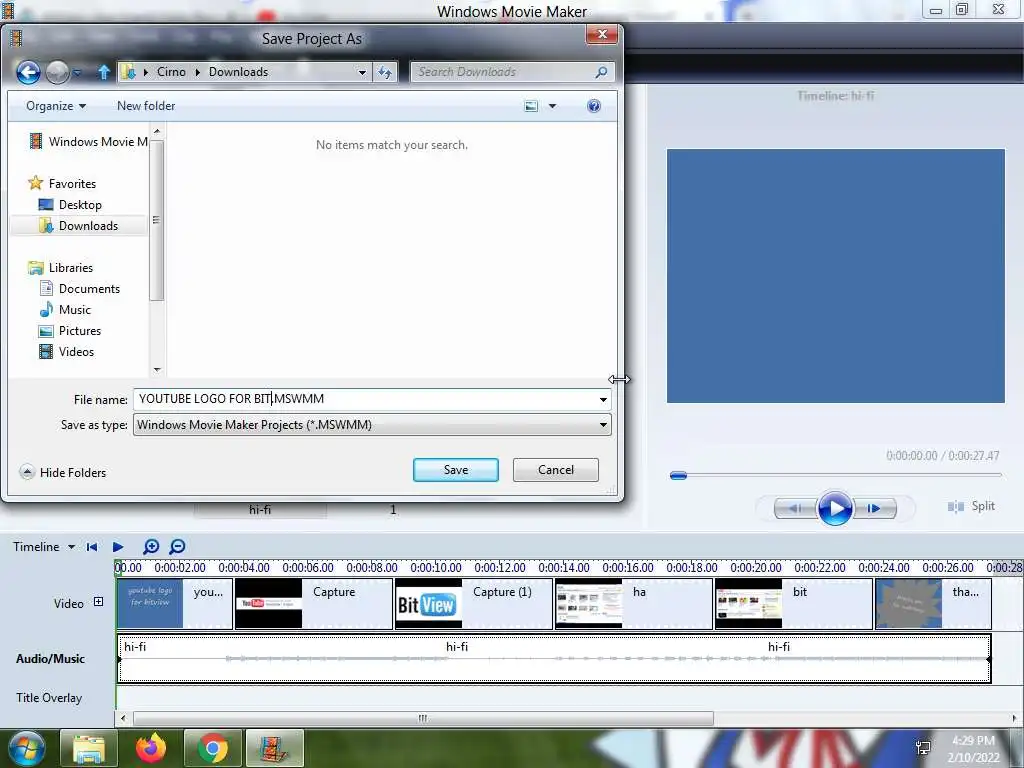Open the Videos library
Image resolution: width=1024 pixels, height=768 pixels.
[67, 351]
